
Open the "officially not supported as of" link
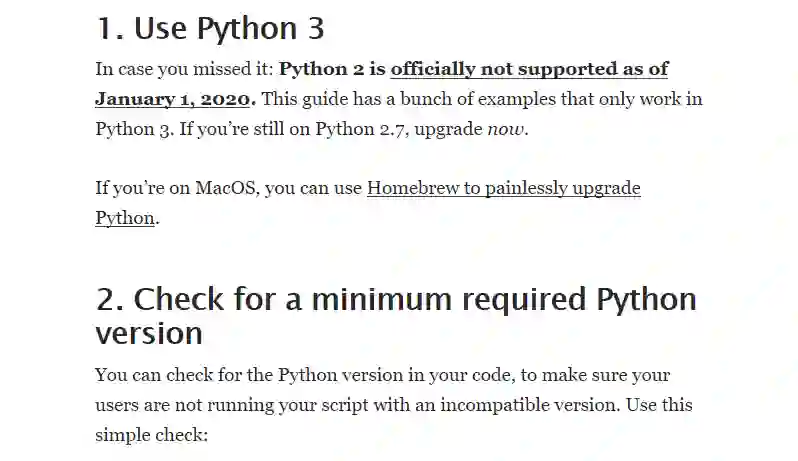529,70
